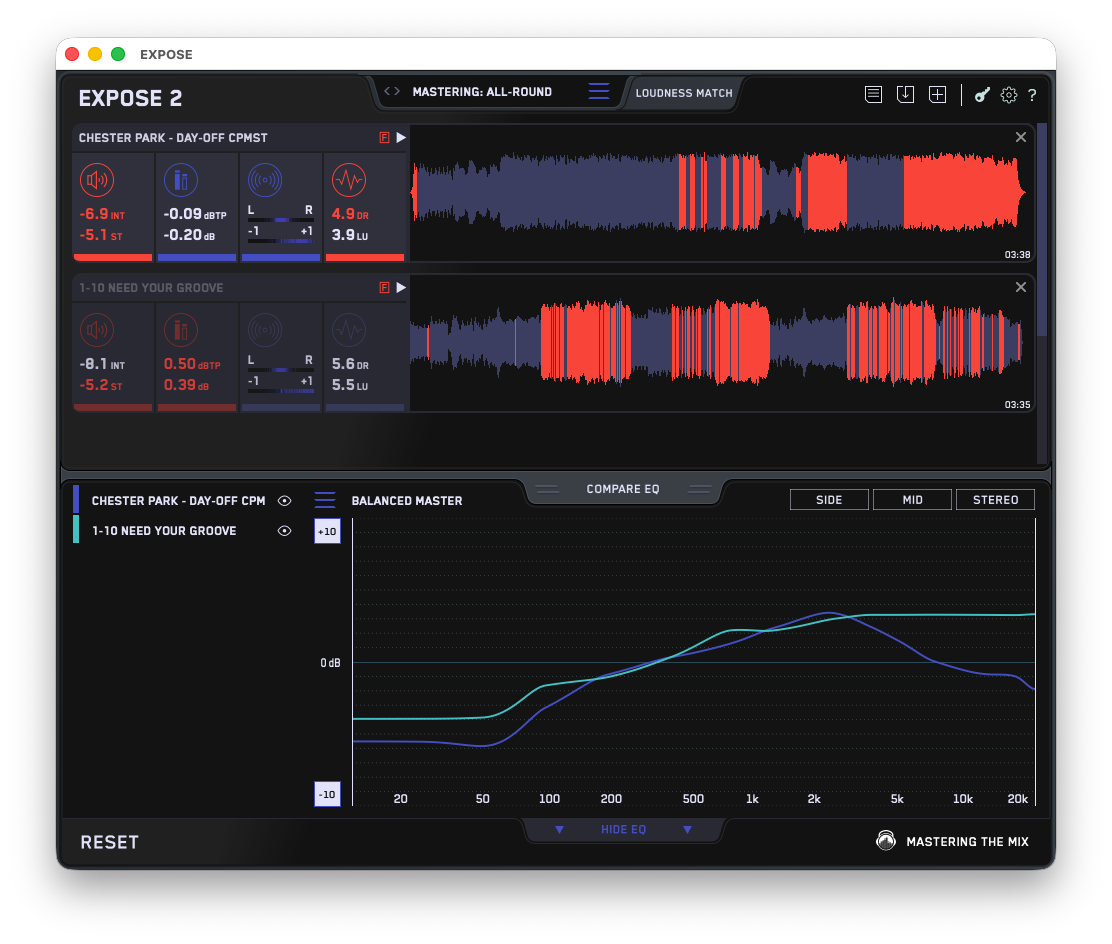The width and height of the screenshot is (1112, 944).
Task: Open the Mastering: All-Round preset selector
Action: click(x=482, y=92)
